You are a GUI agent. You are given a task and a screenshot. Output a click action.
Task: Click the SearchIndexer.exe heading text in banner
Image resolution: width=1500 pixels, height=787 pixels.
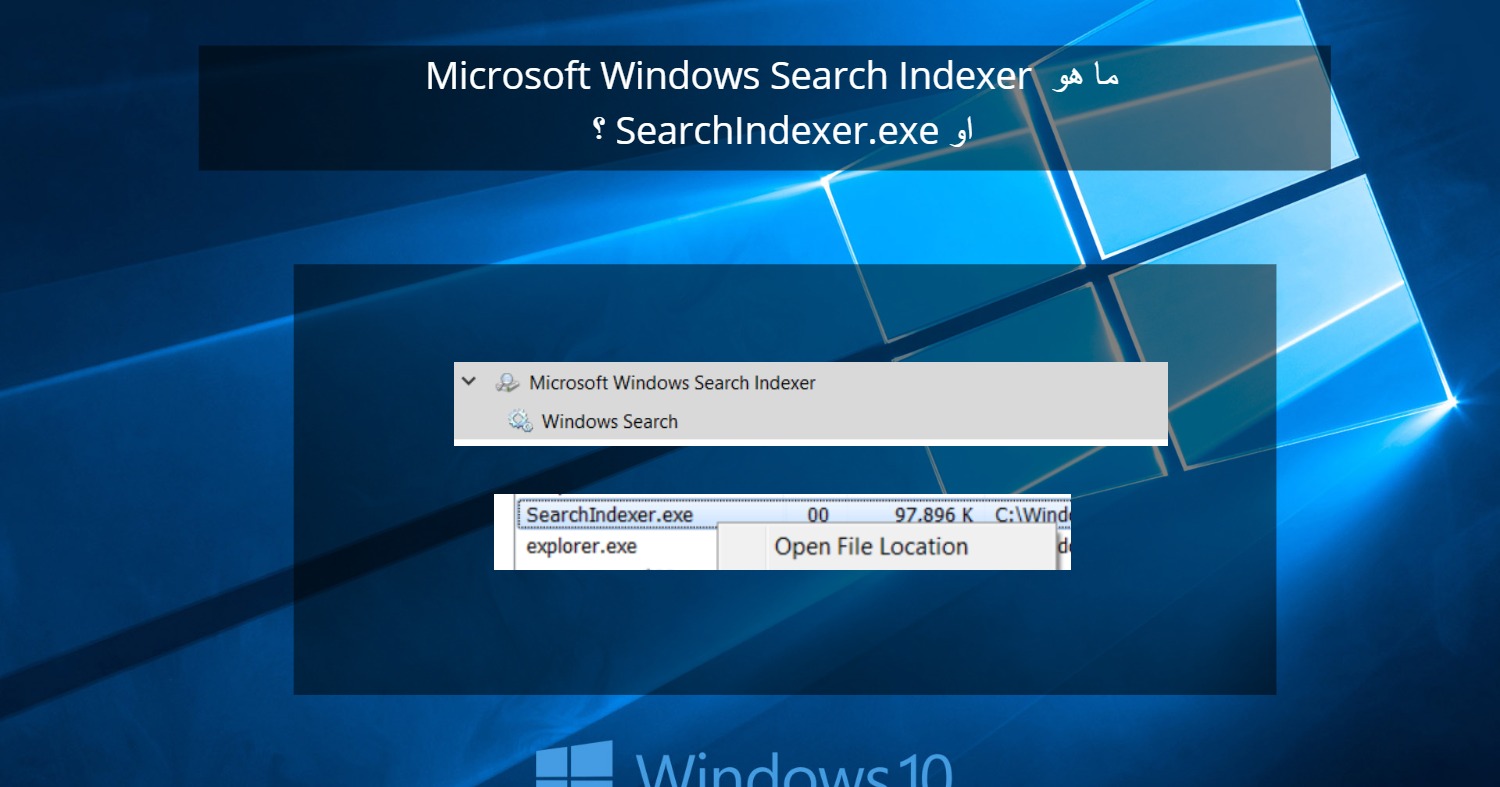(776, 130)
